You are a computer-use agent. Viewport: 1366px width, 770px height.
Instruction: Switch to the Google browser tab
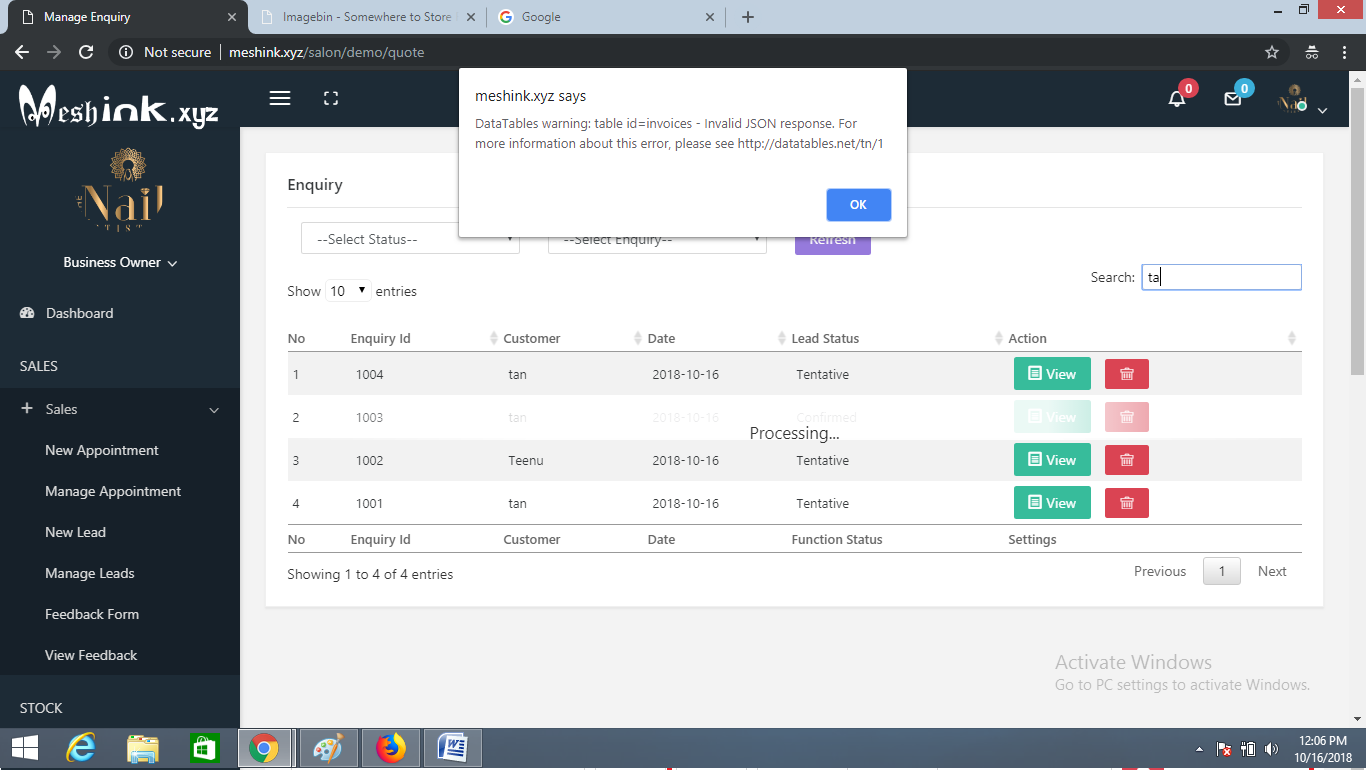click(x=605, y=17)
